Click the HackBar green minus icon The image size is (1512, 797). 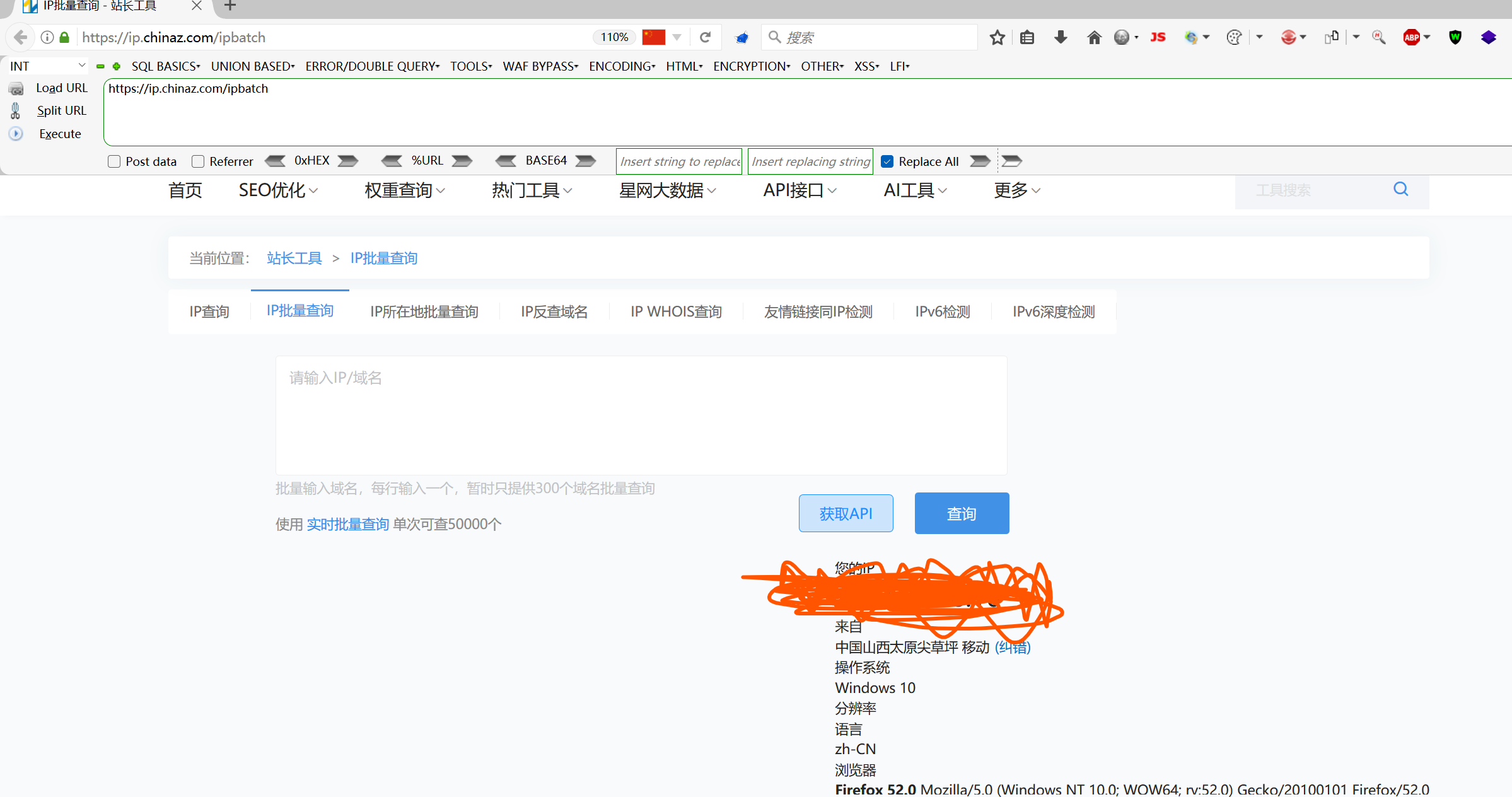[100, 66]
